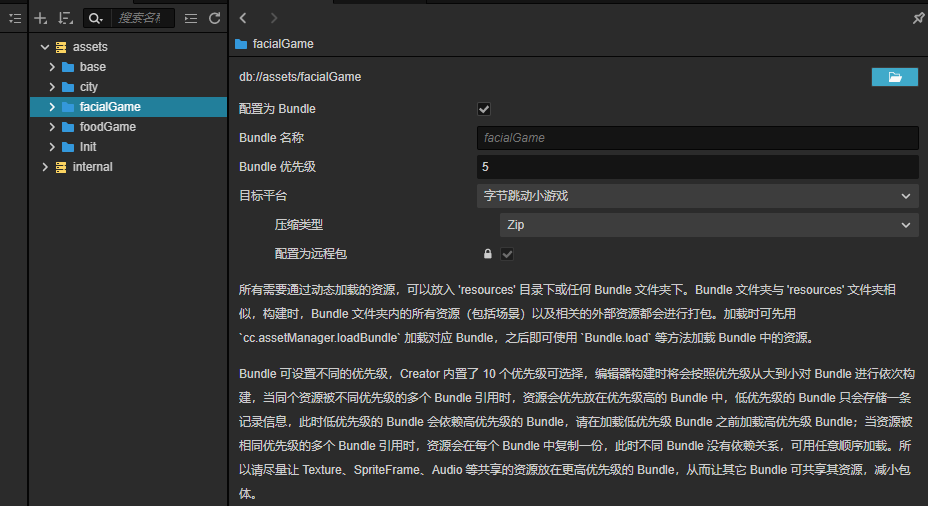
Task: Click the db://assets/facialGame path text
Action: pos(300,77)
